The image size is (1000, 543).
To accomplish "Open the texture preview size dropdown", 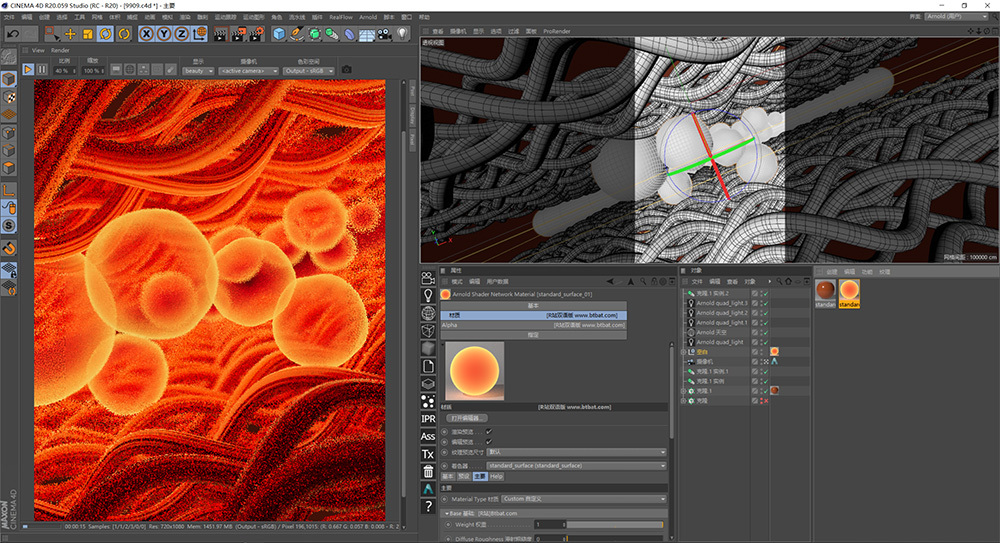I will tap(577, 452).
